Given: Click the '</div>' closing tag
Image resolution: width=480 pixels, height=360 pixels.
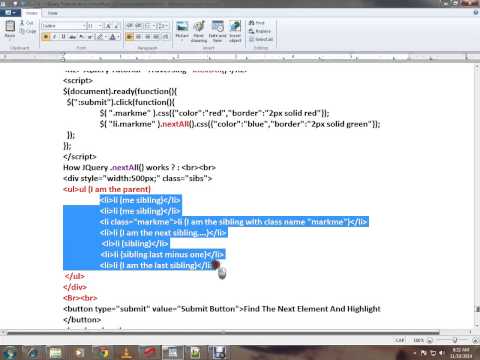Looking at the screenshot, I should (x=75, y=287).
